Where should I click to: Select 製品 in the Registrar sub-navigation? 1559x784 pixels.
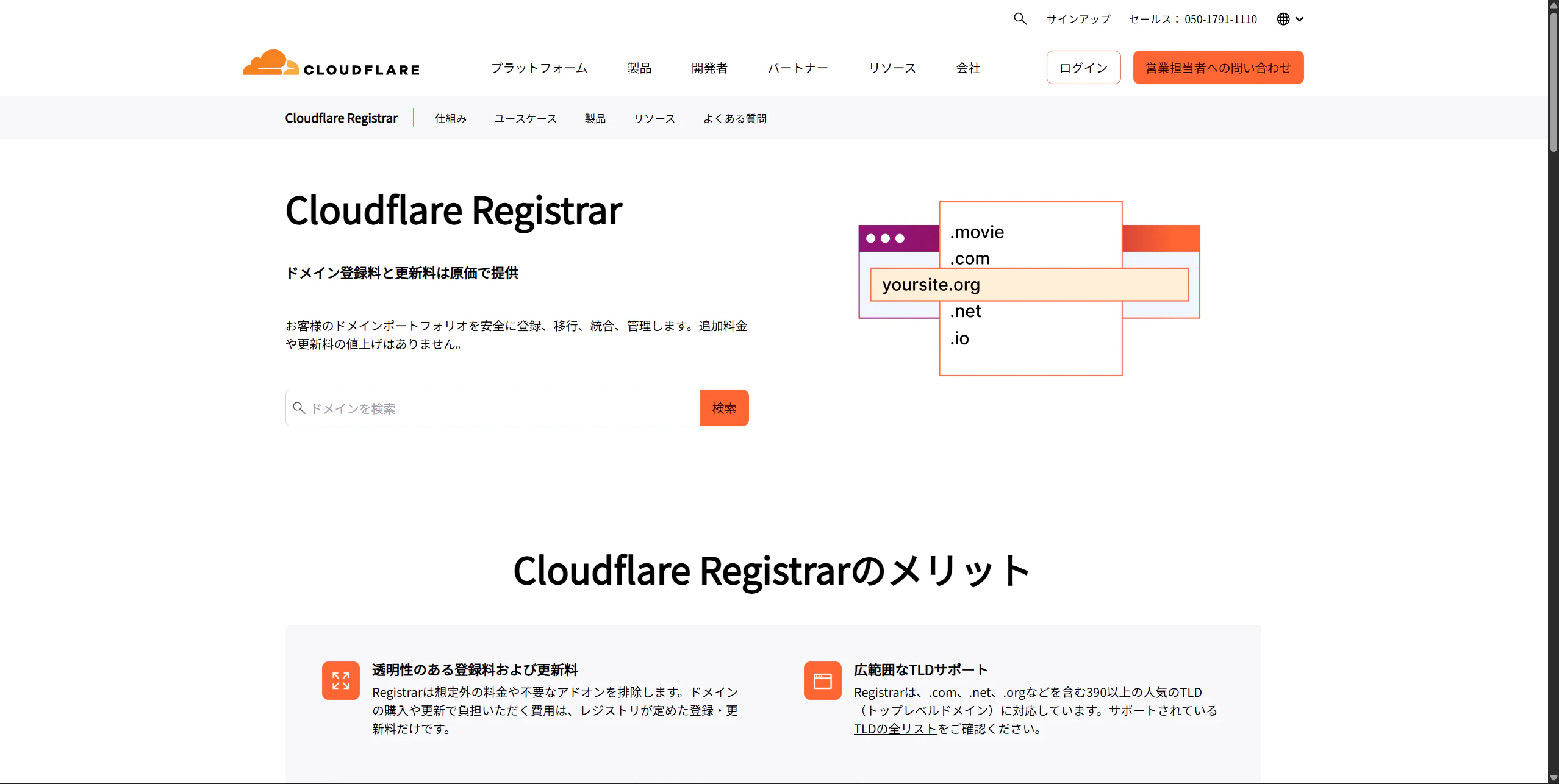point(595,118)
